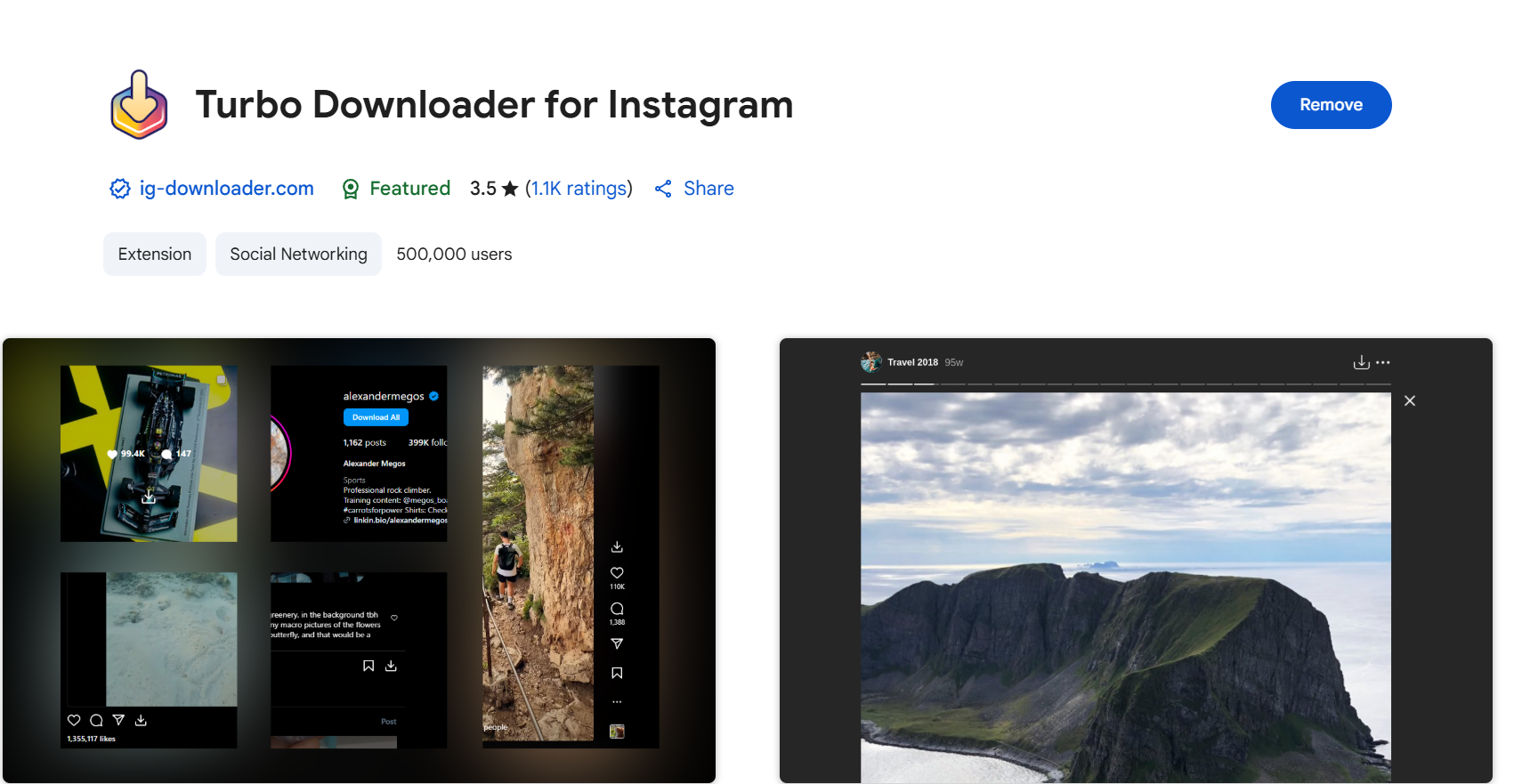Click the verified publisher badge icon
The width and height of the screenshot is (1514, 784).
[x=119, y=189]
